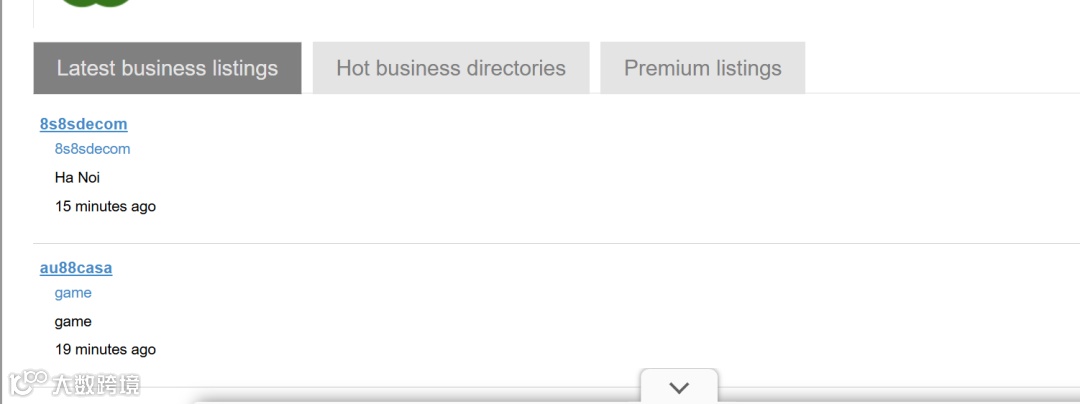Click the Ha Noi location text
The height and width of the screenshot is (404, 1080).
[77, 178]
